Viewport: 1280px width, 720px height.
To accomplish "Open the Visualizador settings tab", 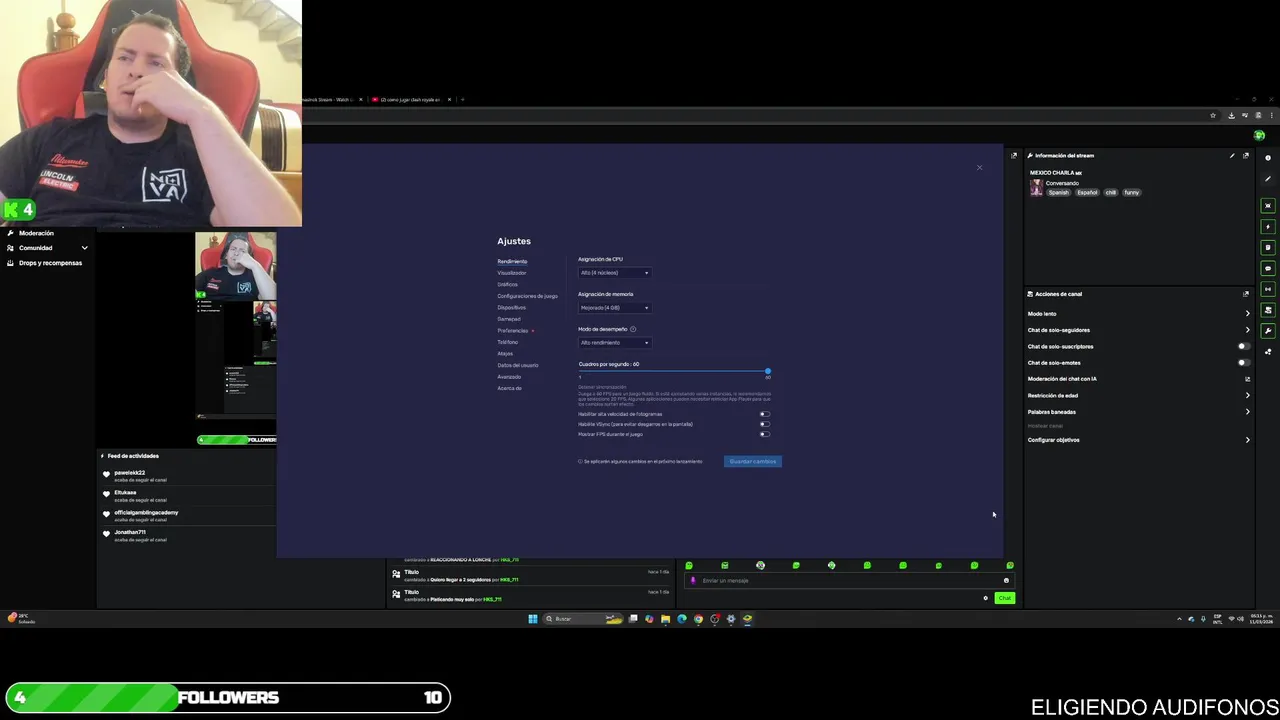I will [x=512, y=273].
